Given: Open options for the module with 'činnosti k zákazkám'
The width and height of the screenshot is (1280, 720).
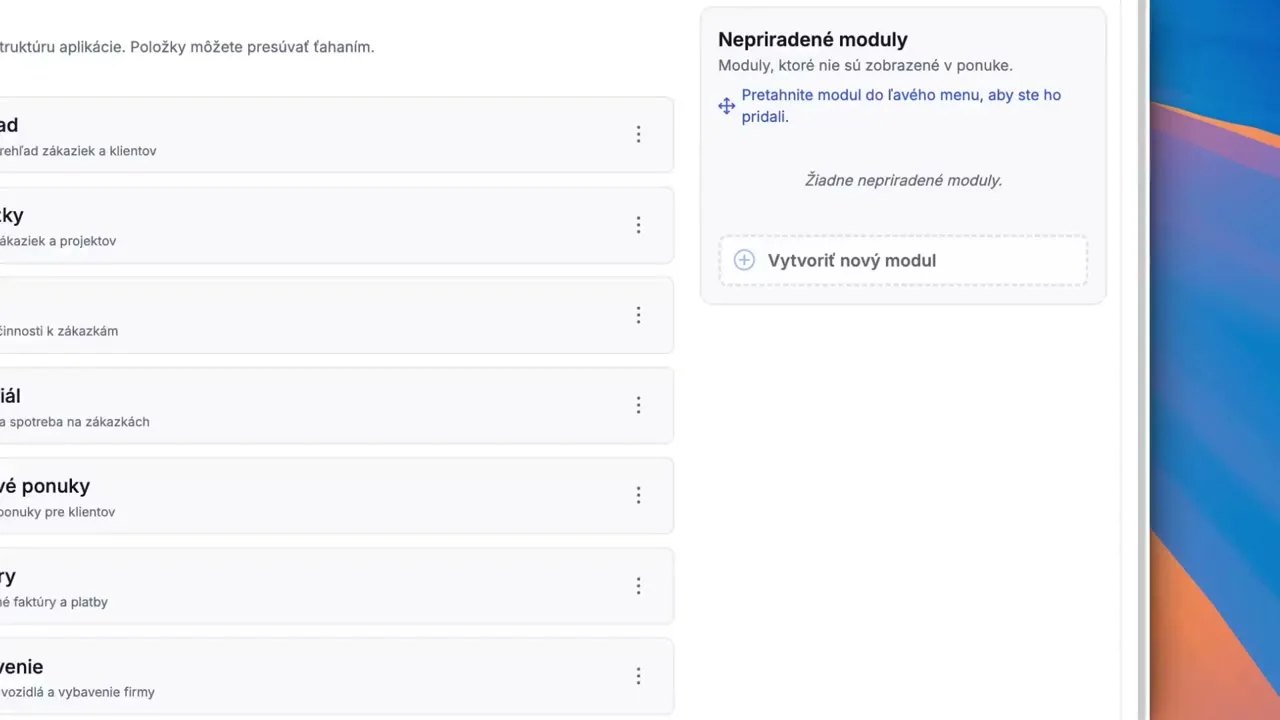Looking at the screenshot, I should (638, 315).
